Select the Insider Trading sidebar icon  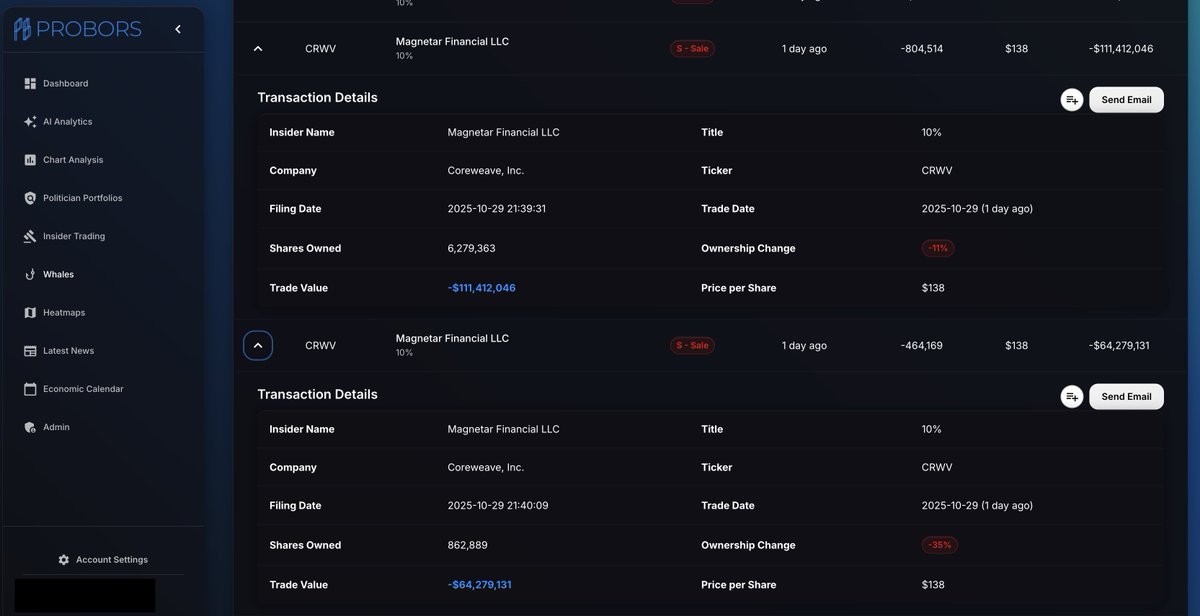[31, 235]
